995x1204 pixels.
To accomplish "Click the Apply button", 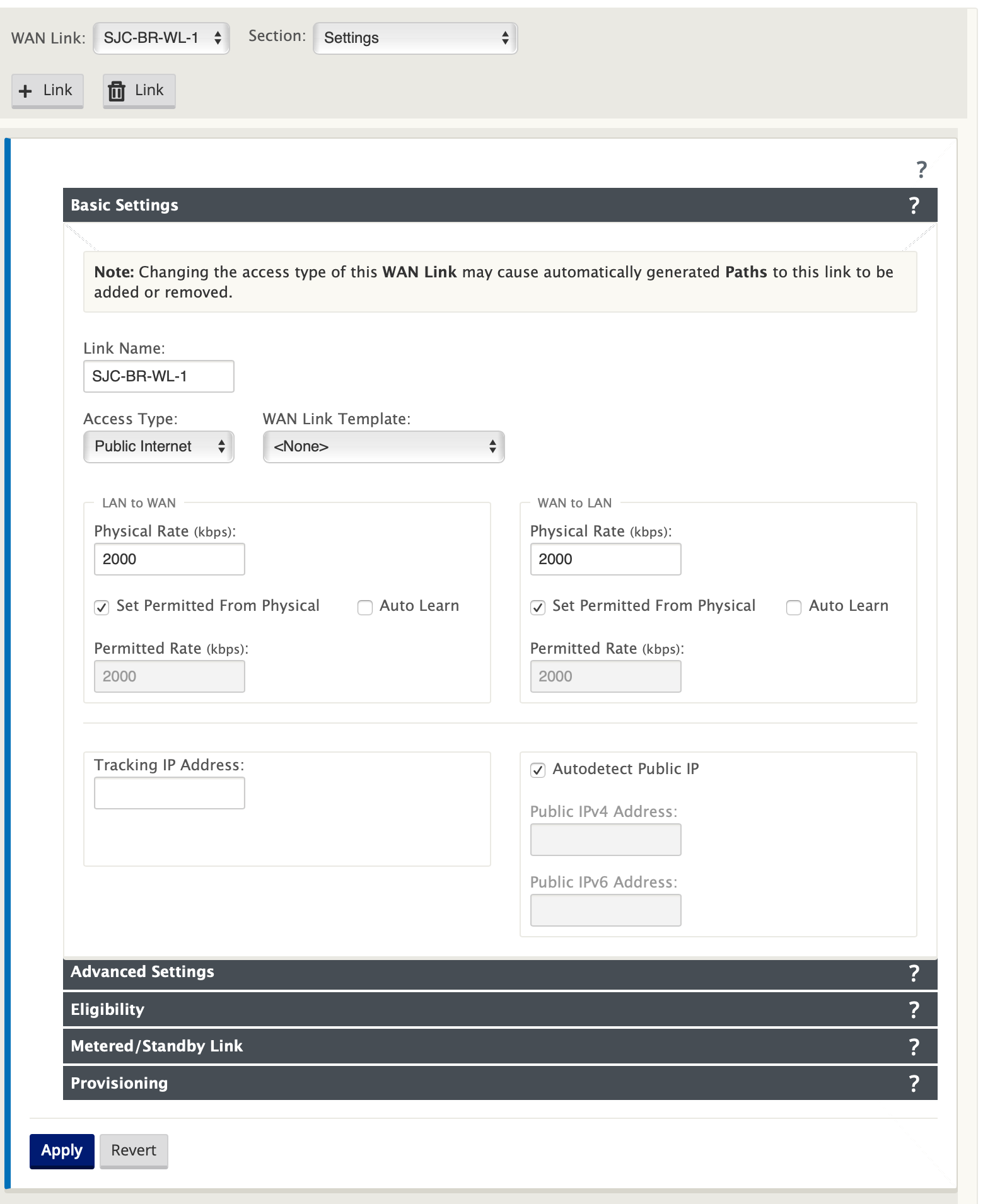I will point(62,1151).
